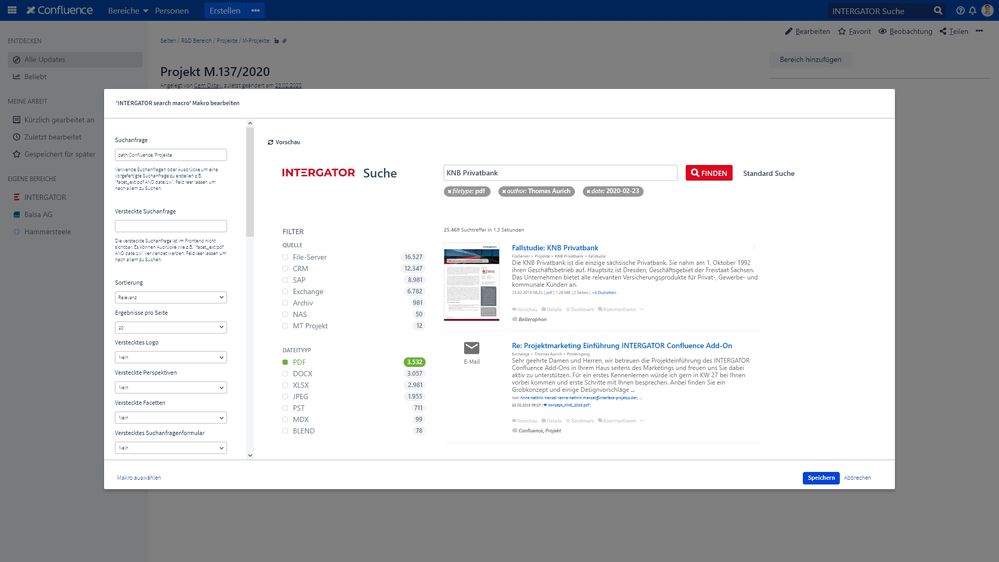Viewport: 999px width, 562px height.
Task: Click the Versteckte Suchanfrage input field
Action: [171, 226]
